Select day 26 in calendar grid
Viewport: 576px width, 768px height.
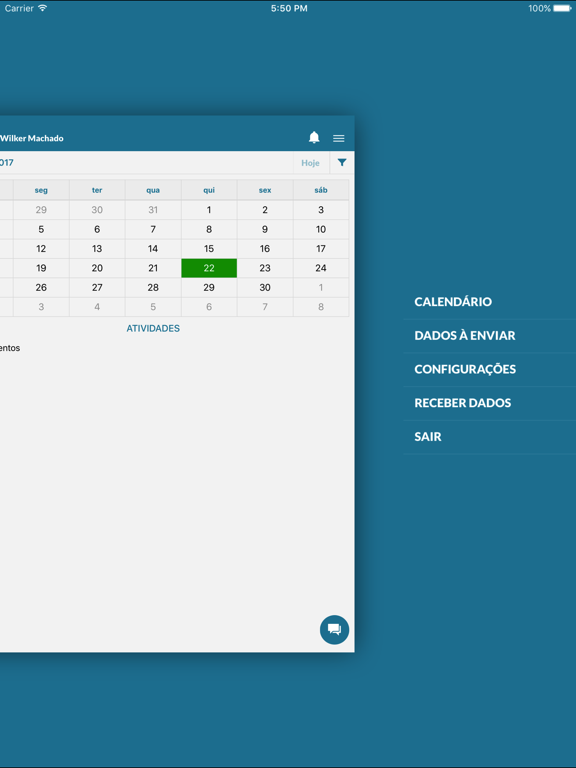(41, 288)
